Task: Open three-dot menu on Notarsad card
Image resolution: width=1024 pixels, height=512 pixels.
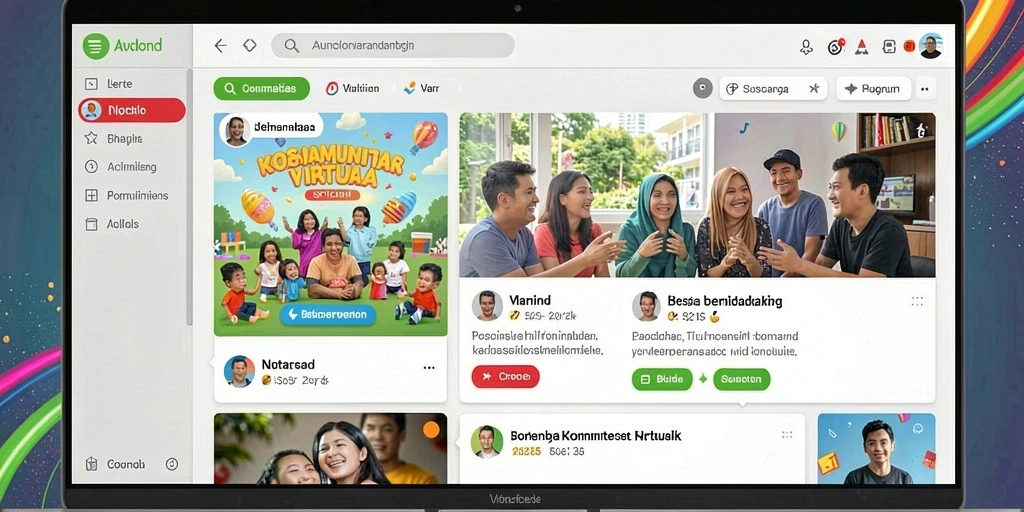Action: (x=429, y=368)
